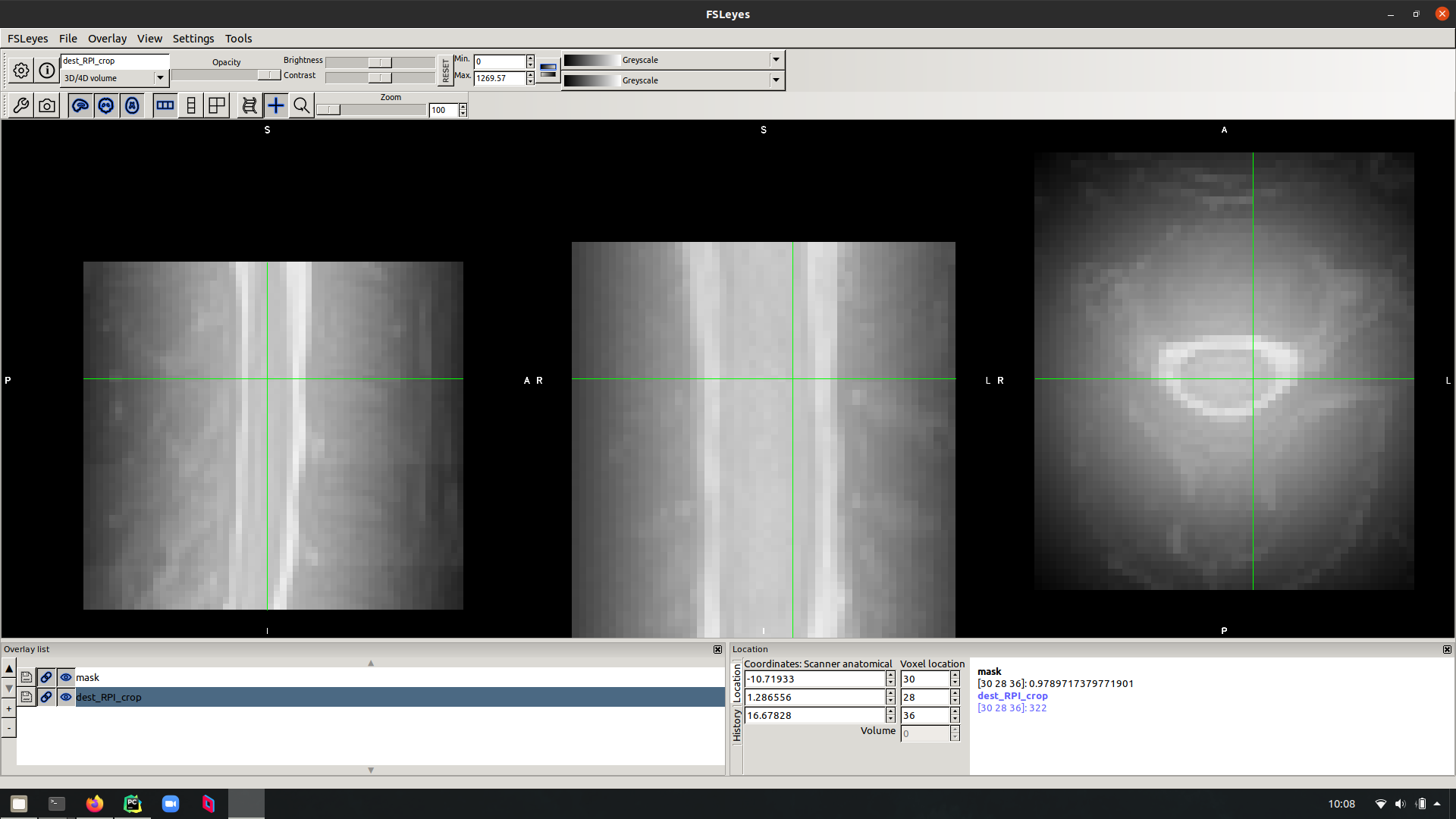The width and height of the screenshot is (1456, 819).
Task: Select the grid layout icon
Action: coord(217,106)
